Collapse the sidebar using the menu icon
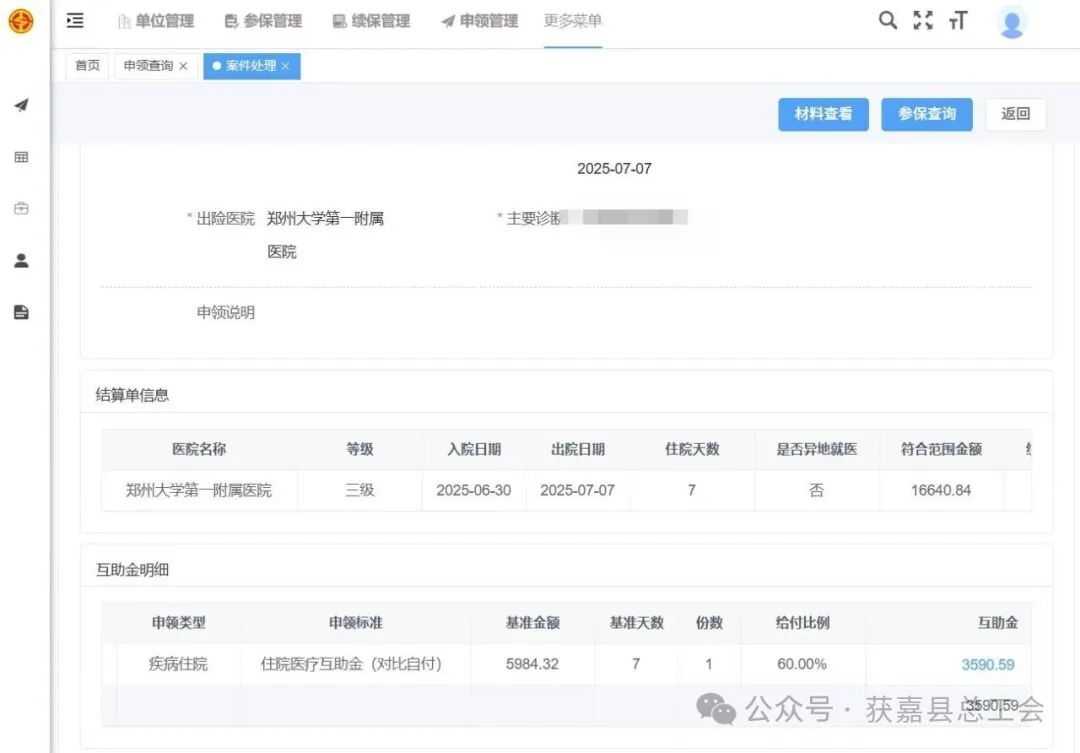Viewport: 1080px width, 753px height. tap(74, 19)
